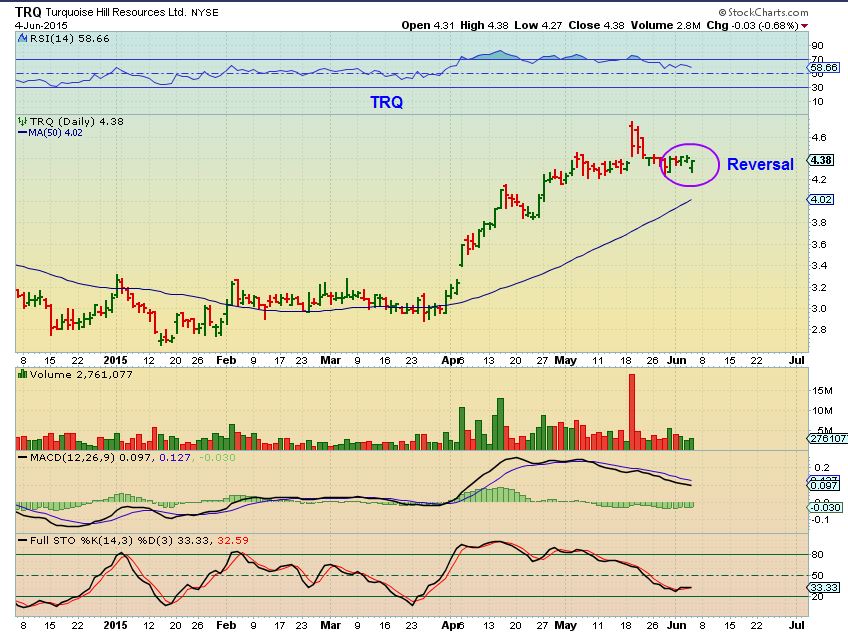Click the RSI indicator icon beside RSI(14)
Image resolution: width=848 pixels, height=634 pixels.
pyautogui.click(x=23, y=38)
